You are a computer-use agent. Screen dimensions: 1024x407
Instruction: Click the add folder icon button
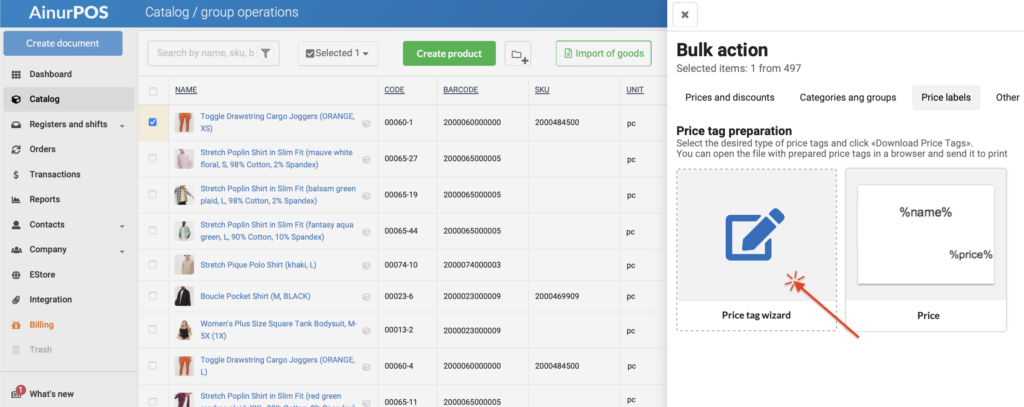coord(518,54)
